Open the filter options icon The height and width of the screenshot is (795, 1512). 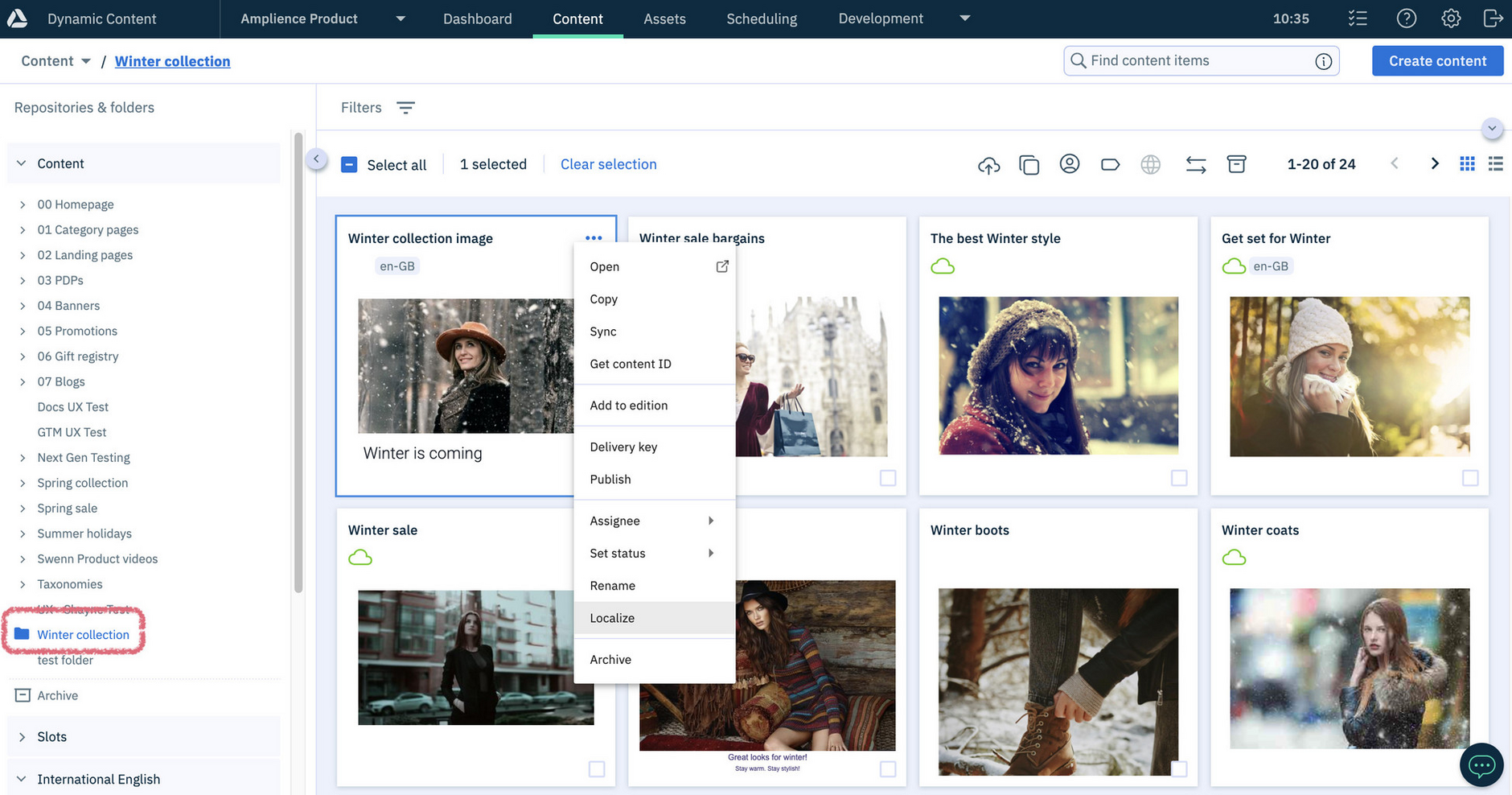click(x=405, y=108)
